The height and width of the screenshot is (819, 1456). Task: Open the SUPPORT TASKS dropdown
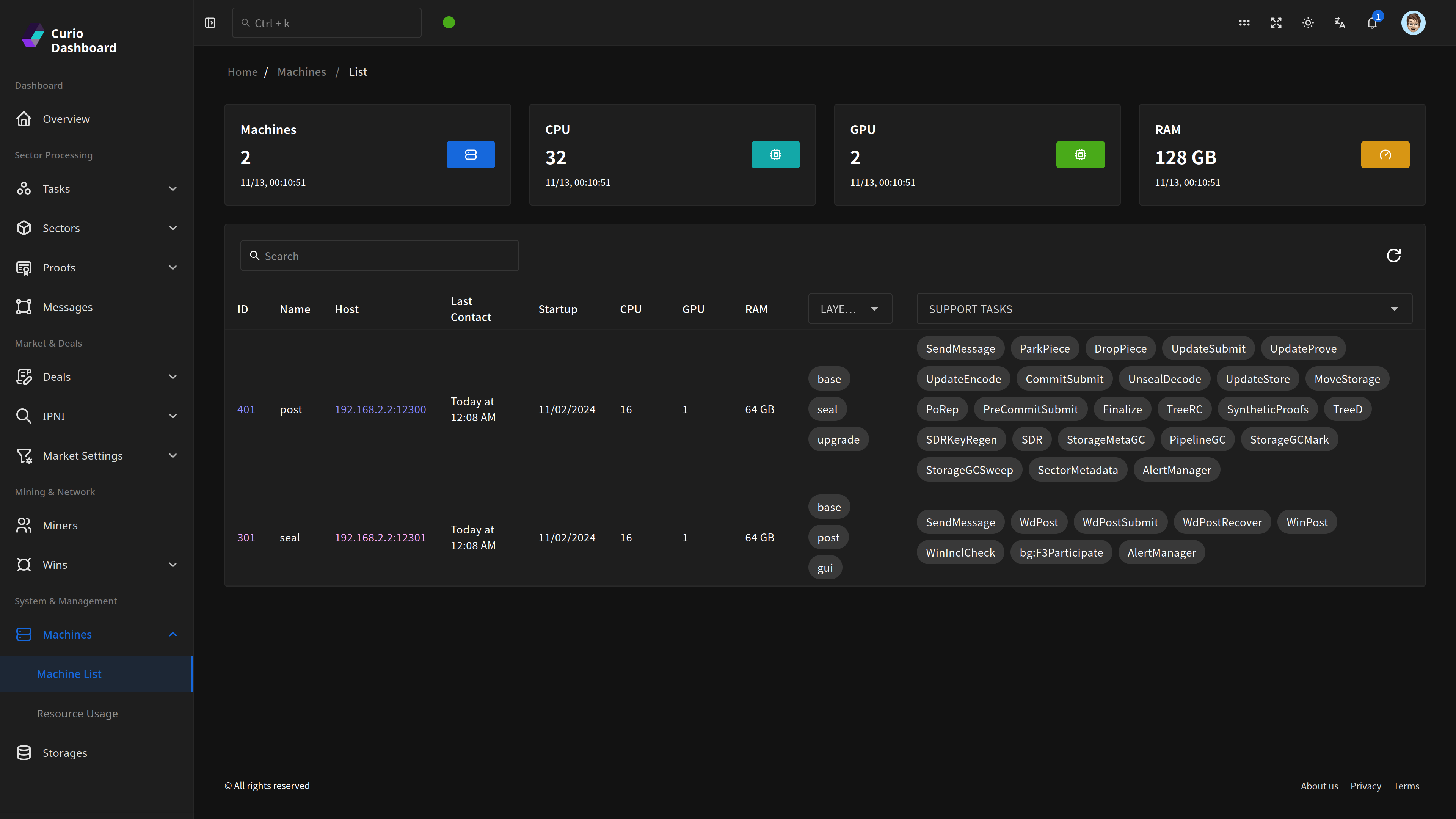coord(1164,309)
